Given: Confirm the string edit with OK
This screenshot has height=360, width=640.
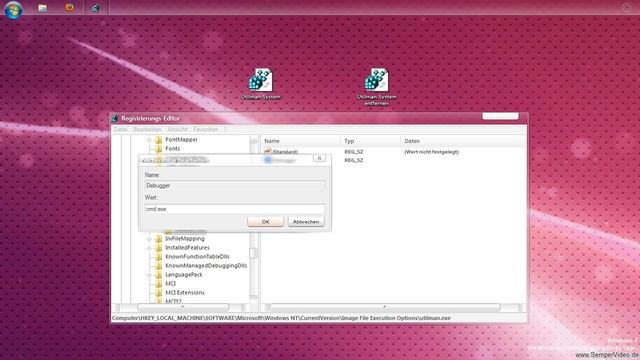Looking at the screenshot, I should pos(265,222).
